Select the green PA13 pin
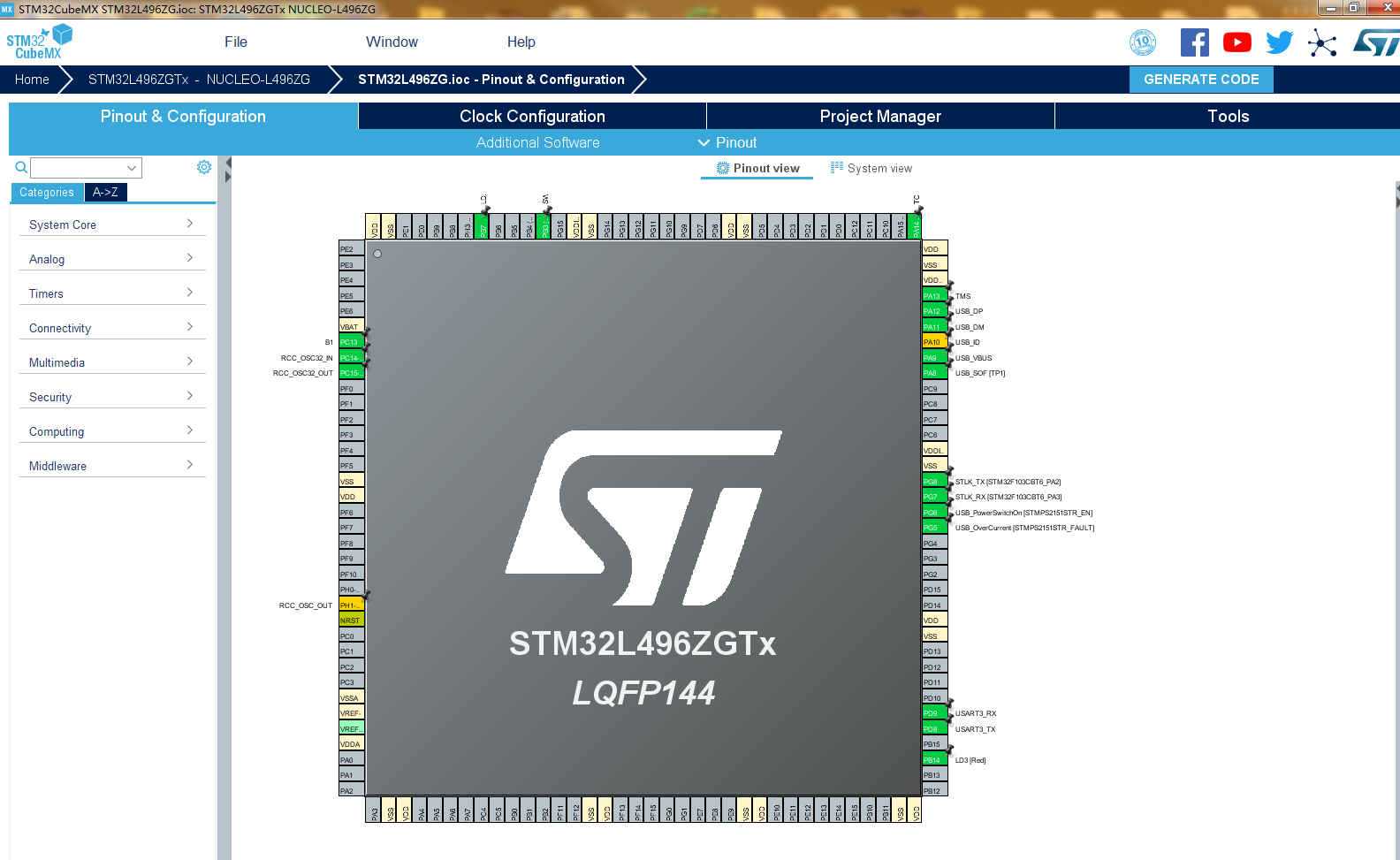This screenshot has width=1400, height=860. click(x=934, y=296)
